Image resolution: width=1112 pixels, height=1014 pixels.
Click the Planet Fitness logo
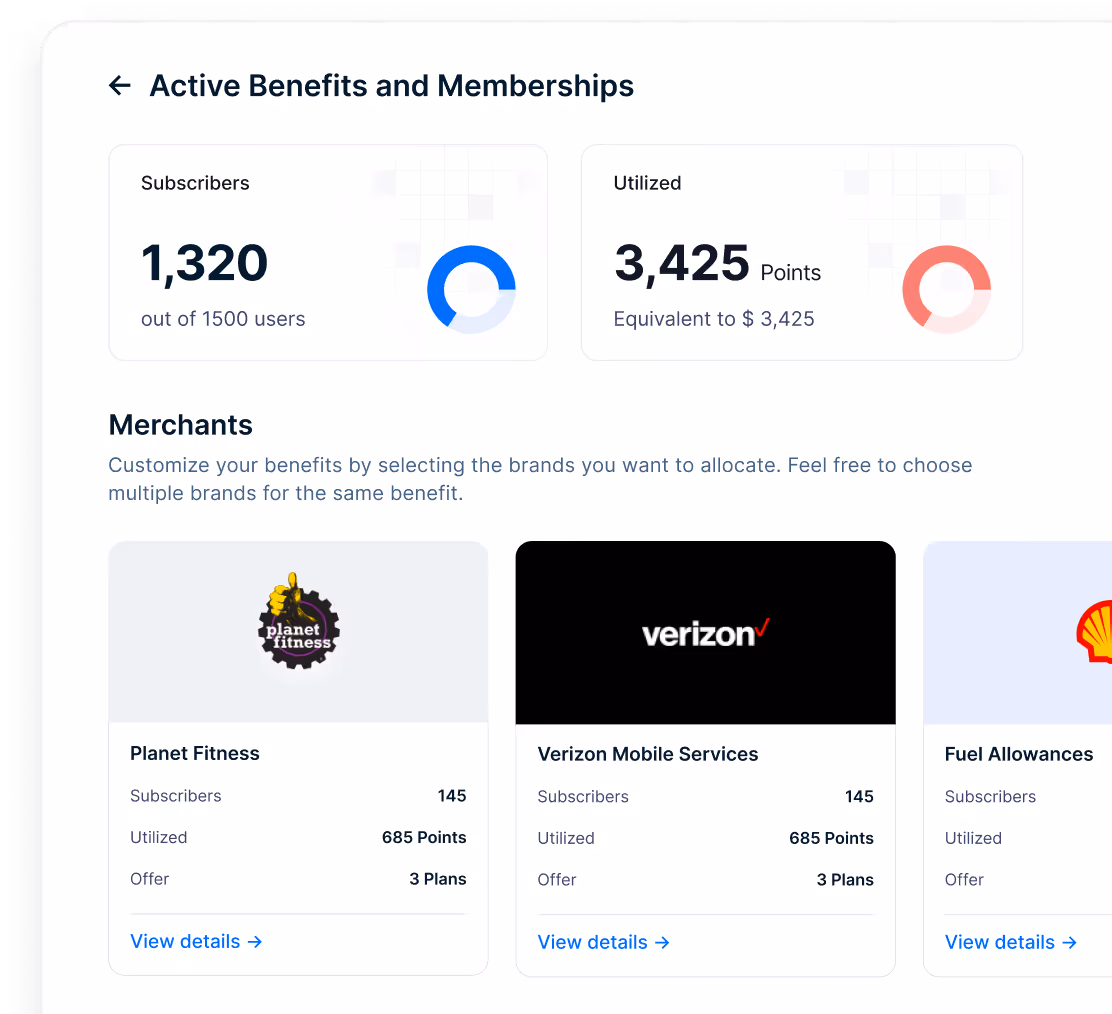(299, 621)
